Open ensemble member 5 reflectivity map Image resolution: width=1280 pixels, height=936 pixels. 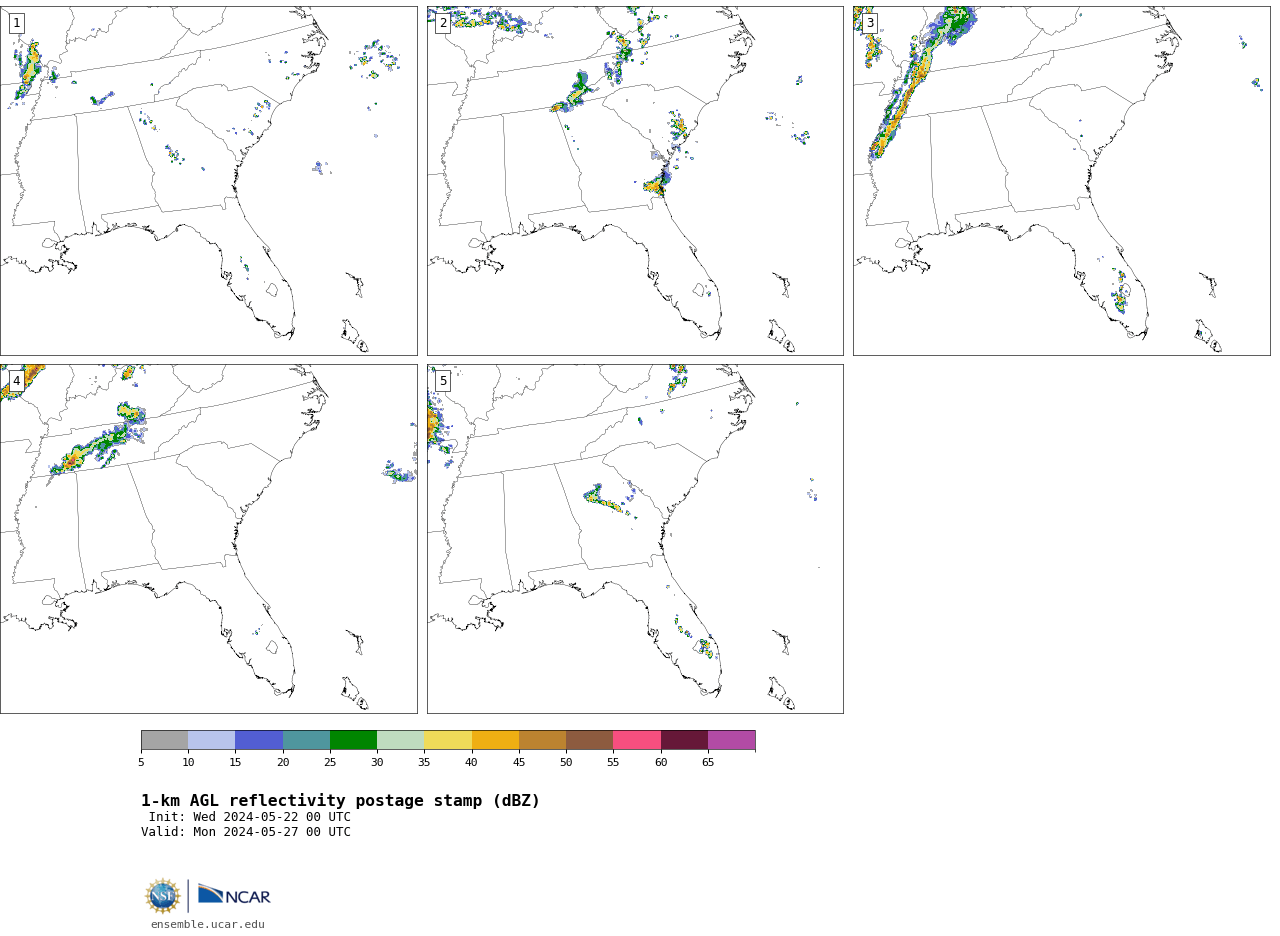pyautogui.click(x=635, y=539)
